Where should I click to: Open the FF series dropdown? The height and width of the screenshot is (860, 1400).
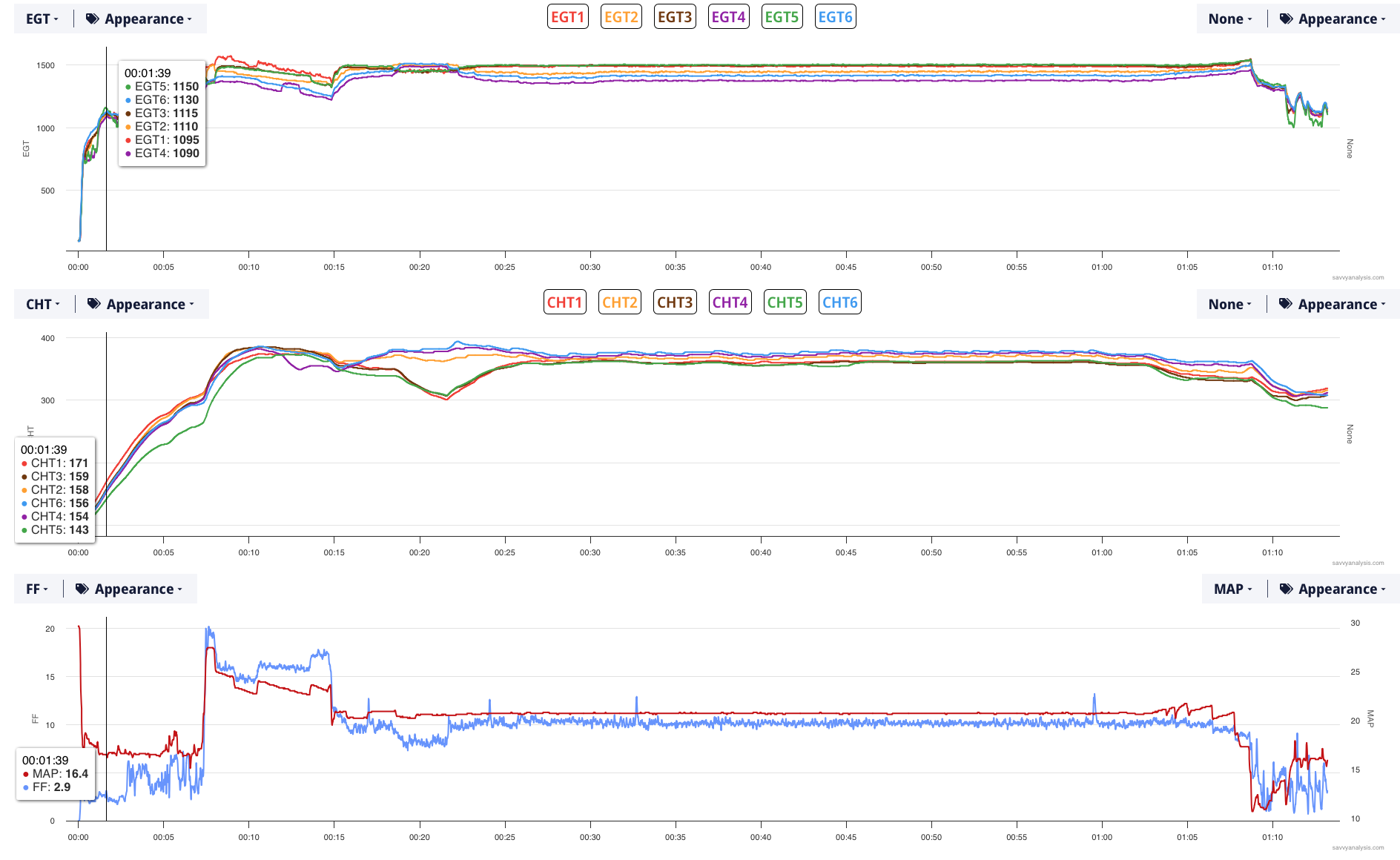pyautogui.click(x=37, y=589)
